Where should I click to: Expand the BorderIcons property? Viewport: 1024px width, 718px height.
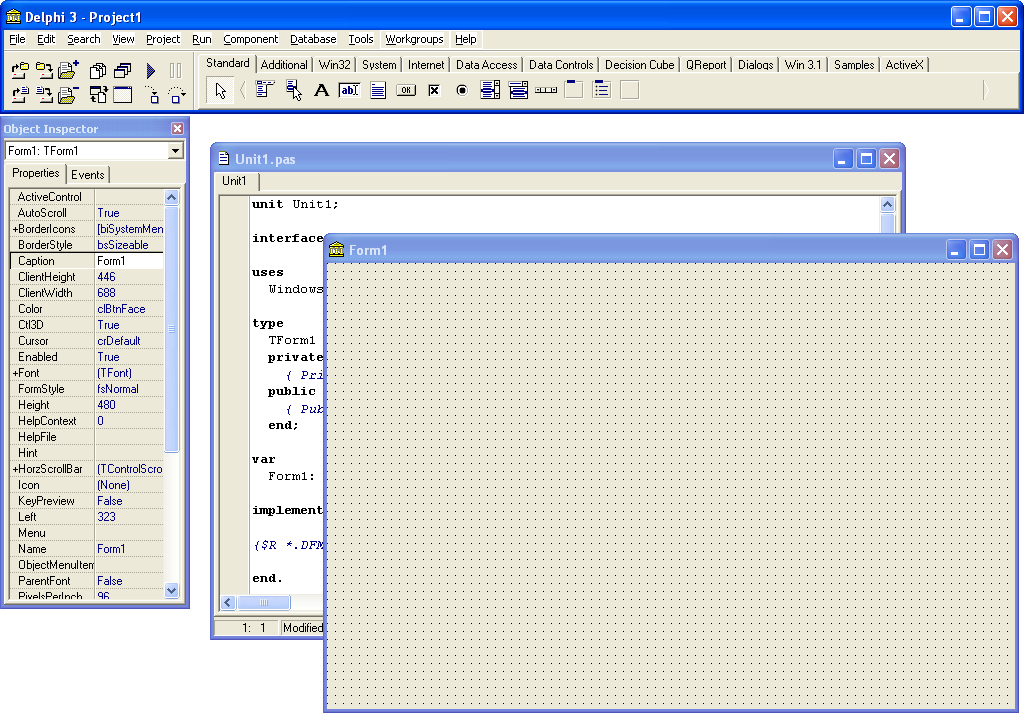[14, 229]
